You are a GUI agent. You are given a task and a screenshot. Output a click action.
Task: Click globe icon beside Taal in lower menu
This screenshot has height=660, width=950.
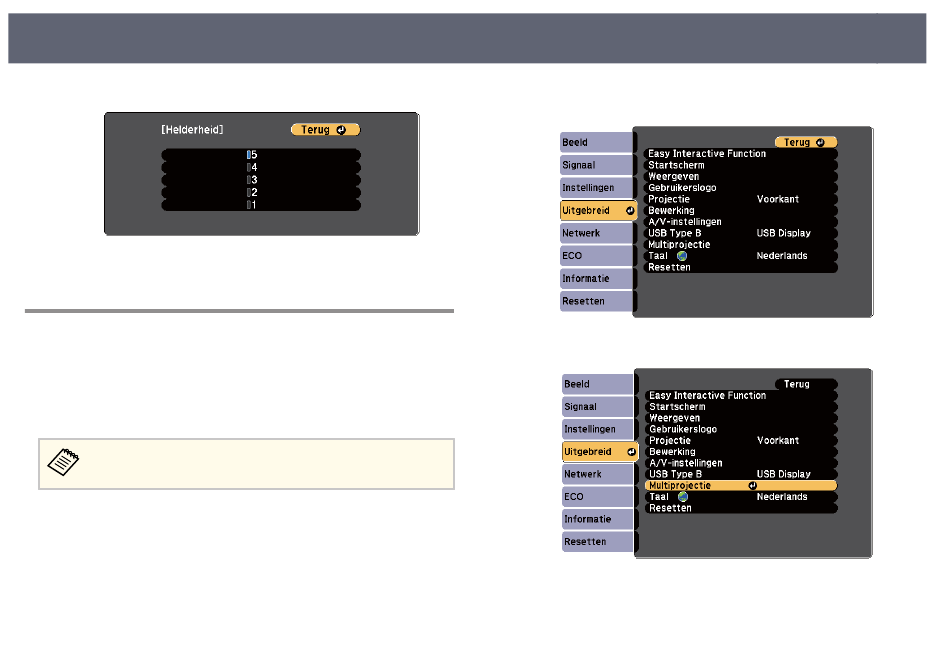pyautogui.click(x=683, y=497)
